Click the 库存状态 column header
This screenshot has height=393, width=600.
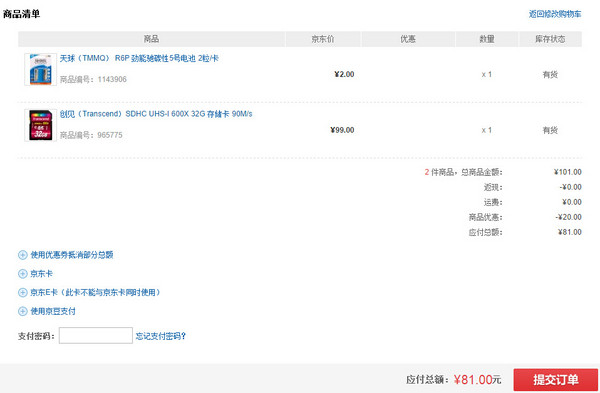550,39
